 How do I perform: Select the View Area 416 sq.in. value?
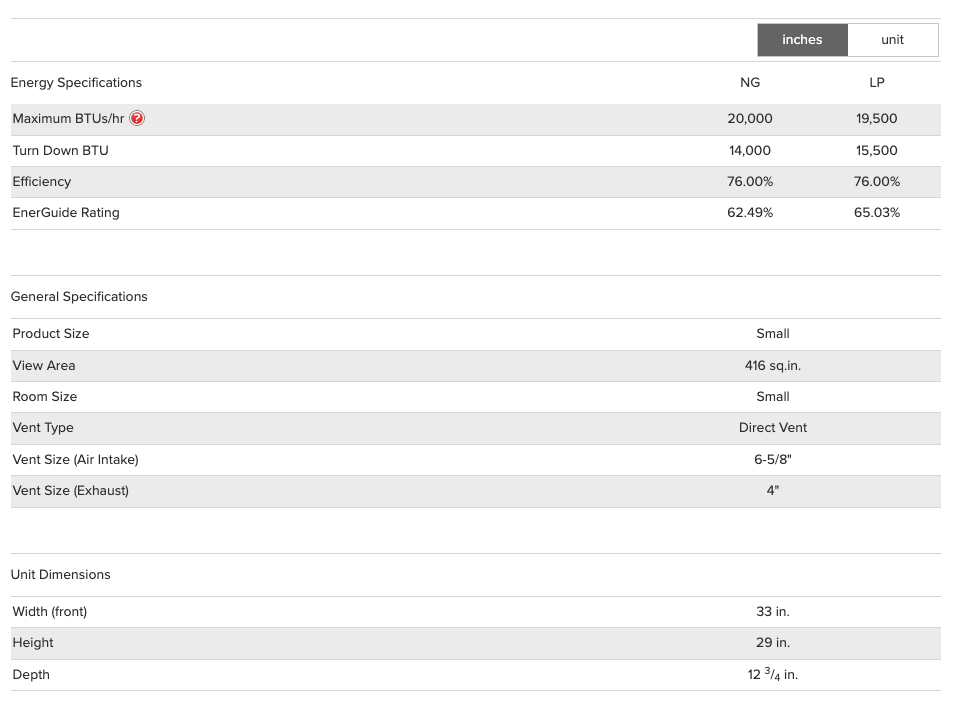pos(773,366)
